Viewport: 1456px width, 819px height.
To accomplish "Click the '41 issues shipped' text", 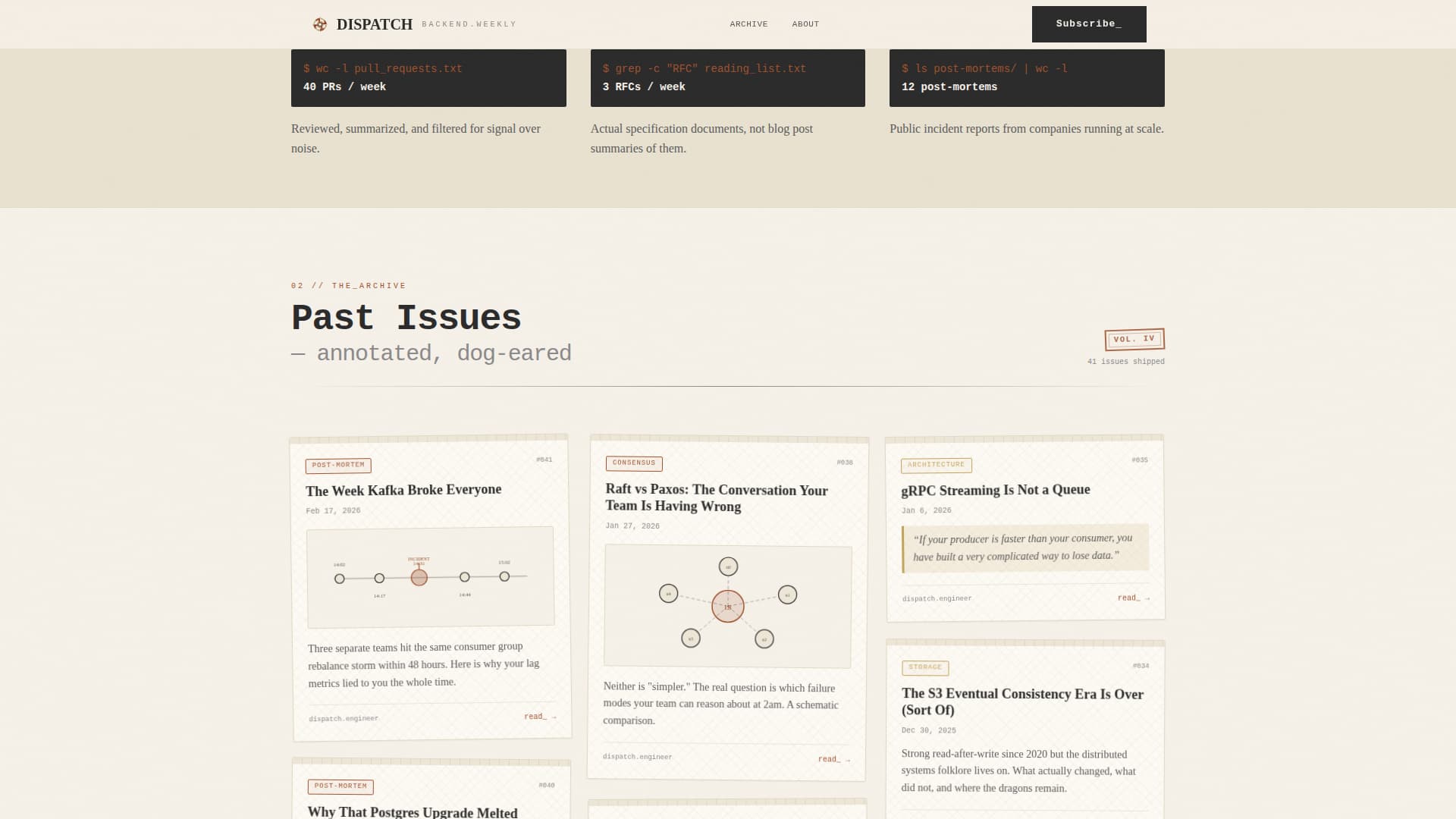I will pyautogui.click(x=1126, y=362).
